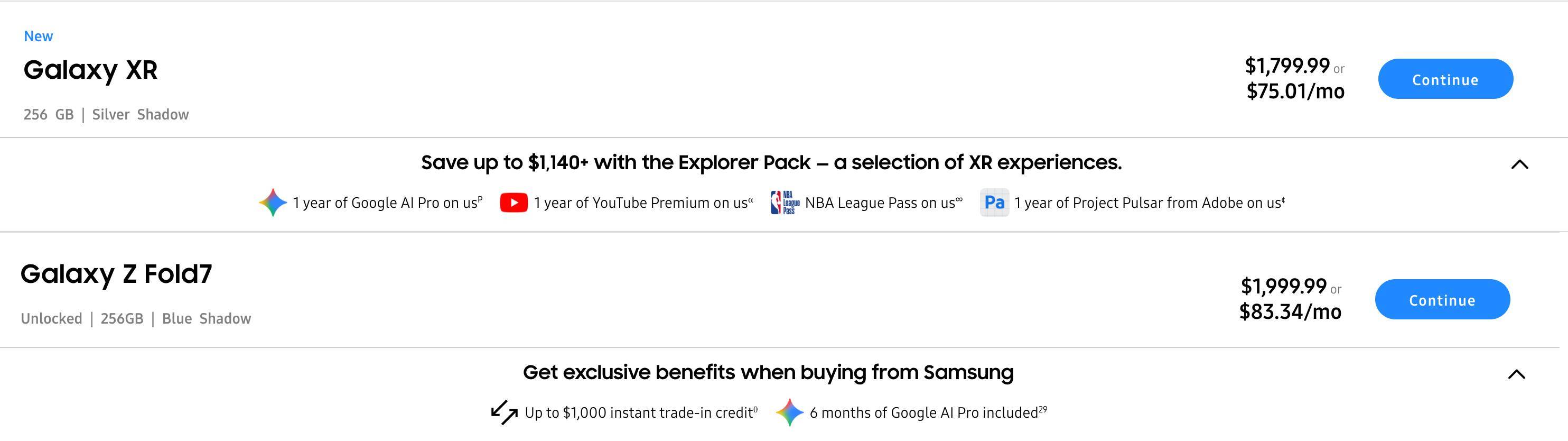Collapse the Samsung exclusive benefits section
This screenshot has width=1568, height=441.
click(x=1516, y=374)
